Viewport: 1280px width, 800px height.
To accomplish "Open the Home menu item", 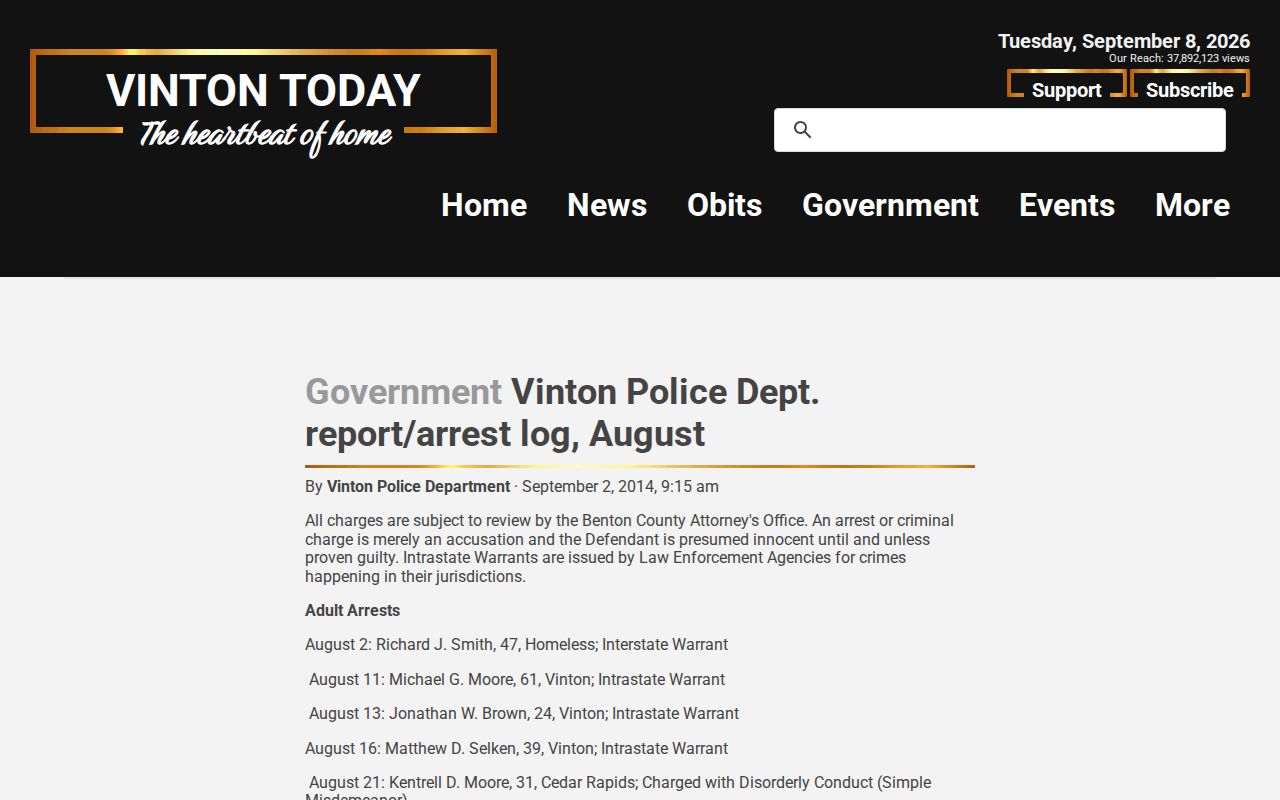I will tap(484, 205).
